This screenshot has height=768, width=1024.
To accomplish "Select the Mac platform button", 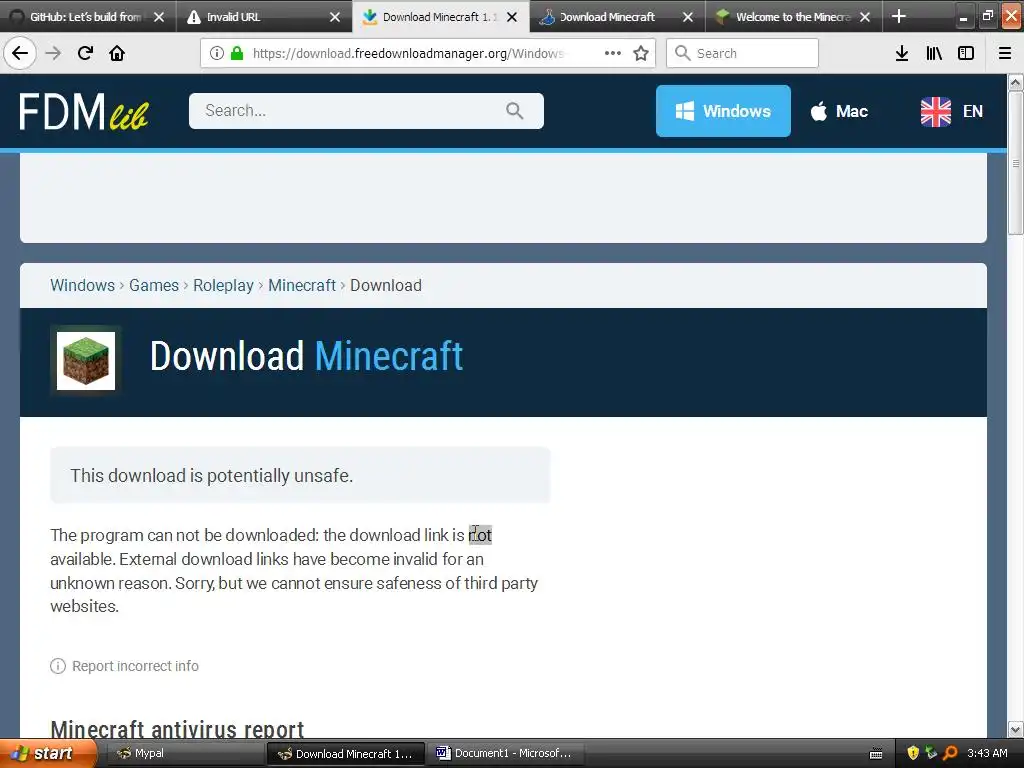I will point(839,111).
